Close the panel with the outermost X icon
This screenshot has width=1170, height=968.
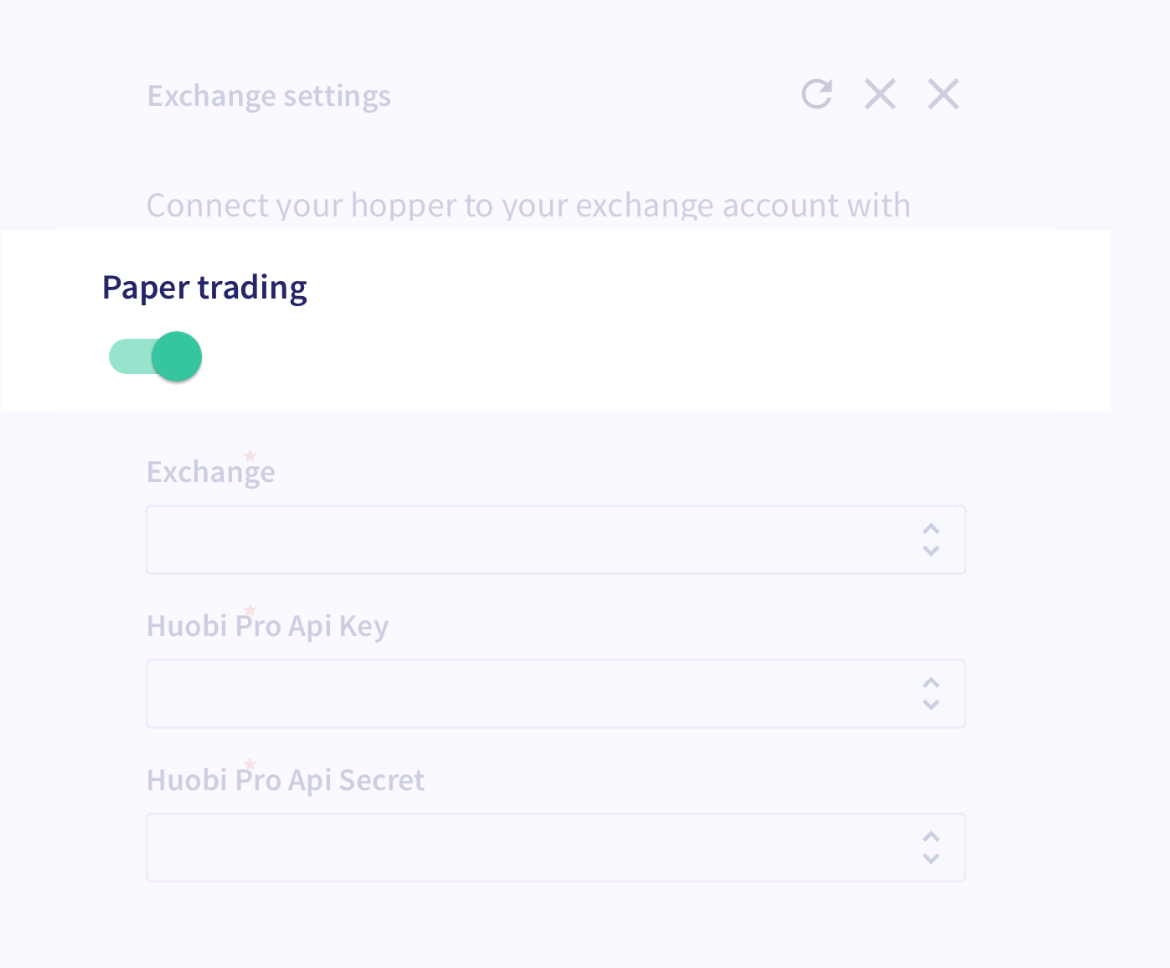pyautogui.click(x=943, y=95)
